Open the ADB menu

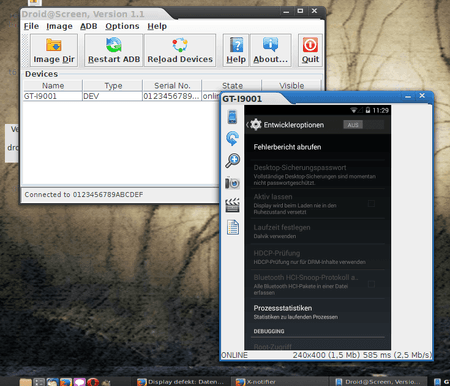pyautogui.click(x=89, y=26)
